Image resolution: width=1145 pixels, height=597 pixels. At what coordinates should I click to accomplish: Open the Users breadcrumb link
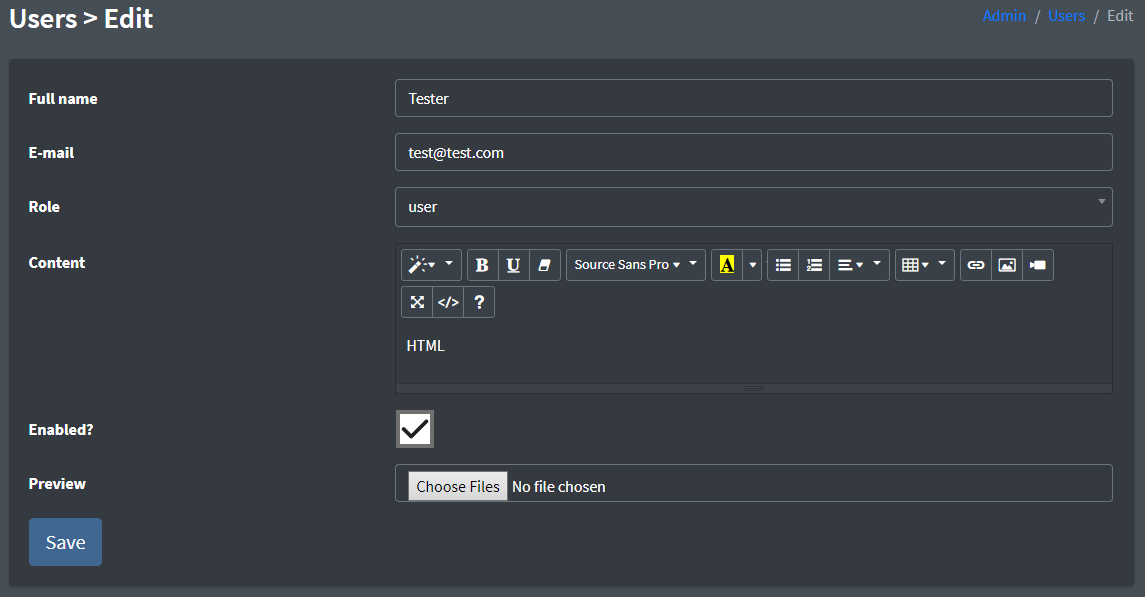tap(1066, 15)
